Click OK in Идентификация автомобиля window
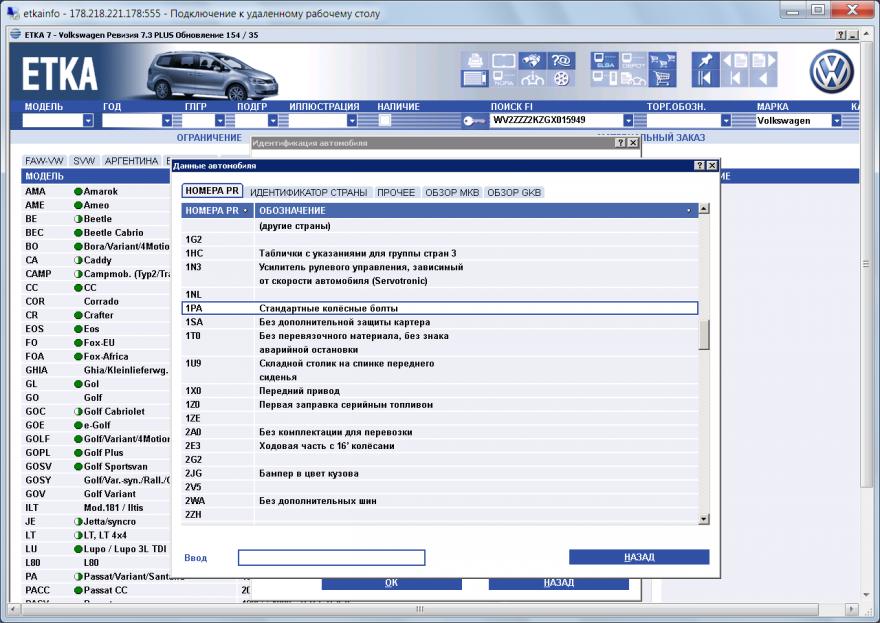The width and height of the screenshot is (880, 623). pyautogui.click(x=391, y=583)
